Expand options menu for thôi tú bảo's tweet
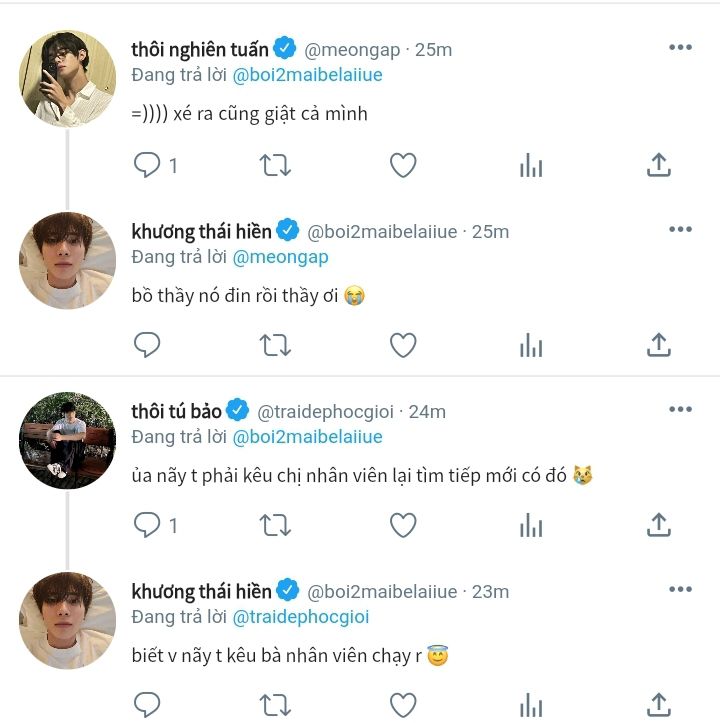This screenshot has height=723, width=720. point(680,410)
